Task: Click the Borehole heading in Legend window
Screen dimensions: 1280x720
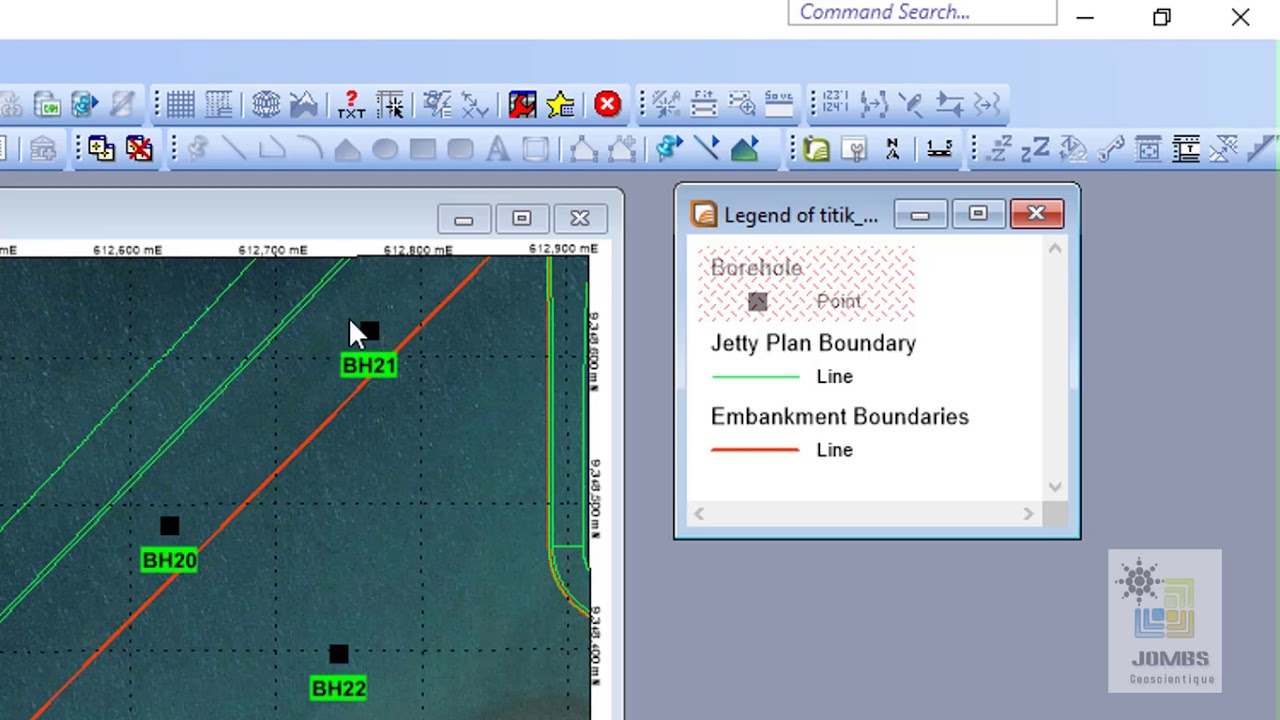Action: point(757,268)
